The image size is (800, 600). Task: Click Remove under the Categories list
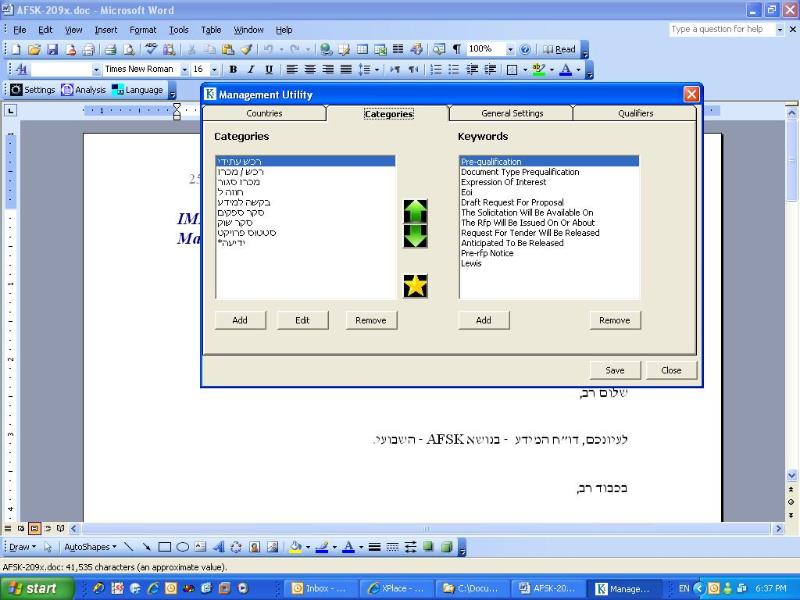(x=371, y=320)
